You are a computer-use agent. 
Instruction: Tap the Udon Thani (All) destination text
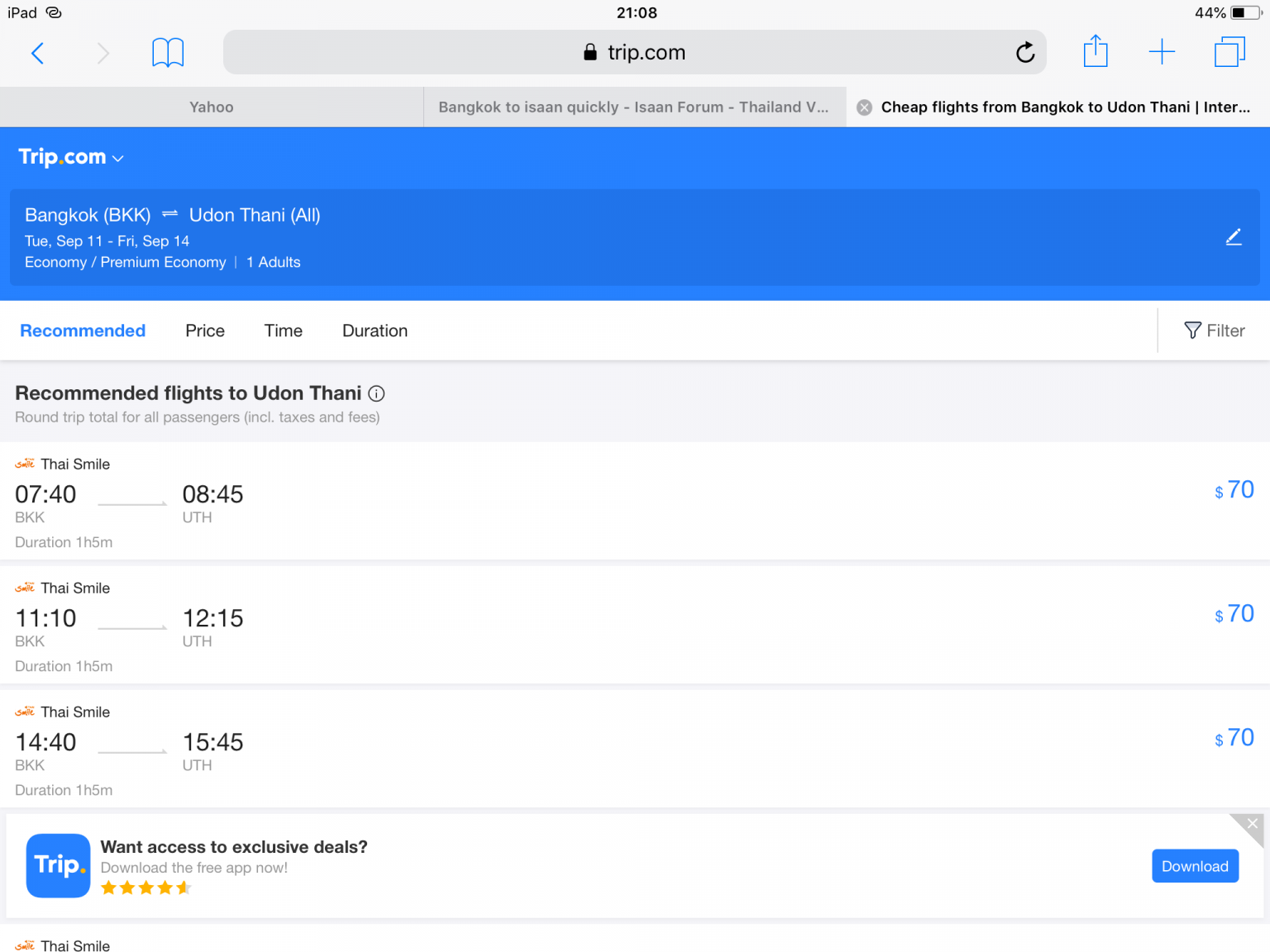coord(255,215)
